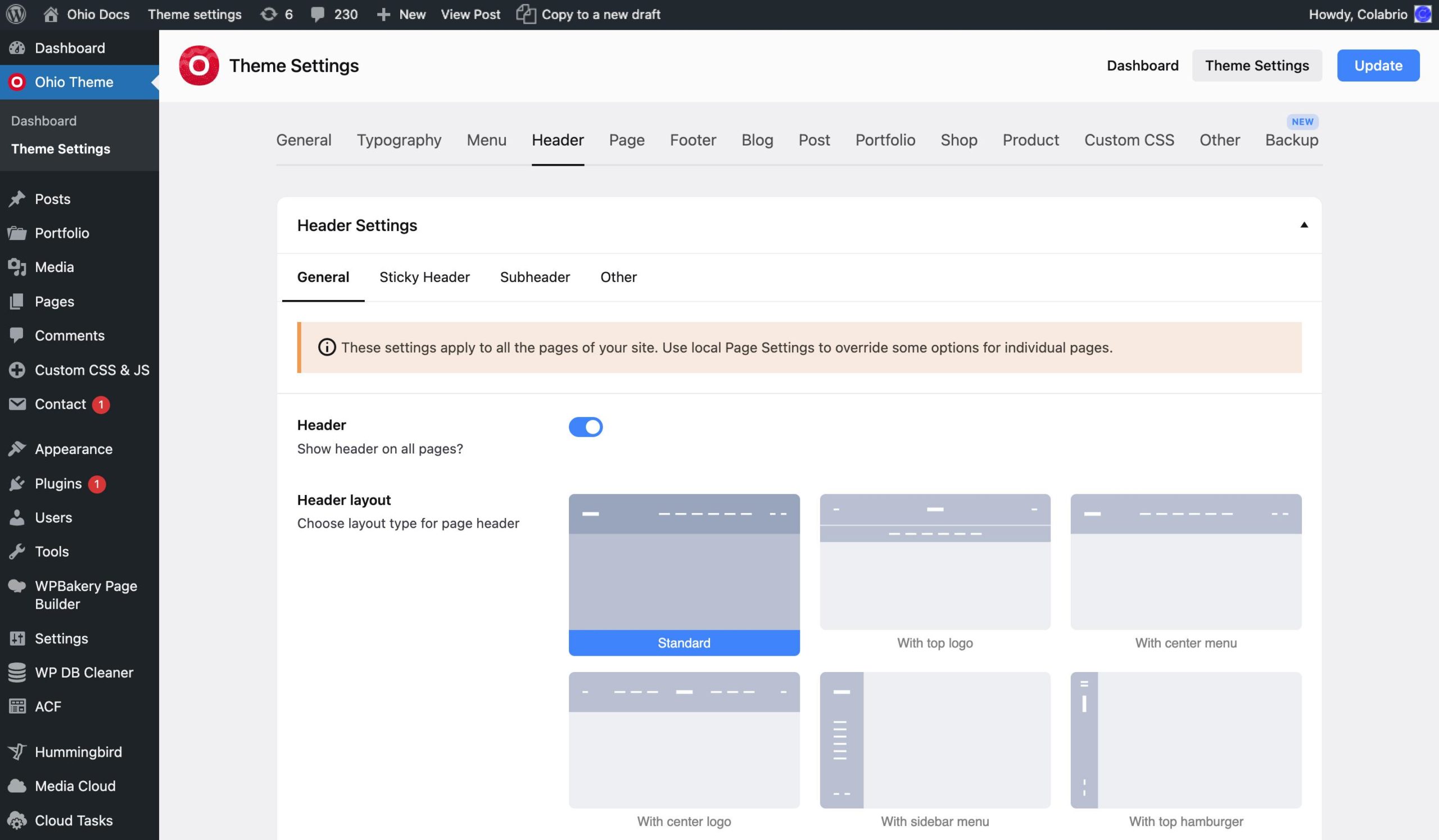Image resolution: width=1439 pixels, height=840 pixels.
Task: Click the Custom CSS & JS plus icon
Action: tap(17, 370)
